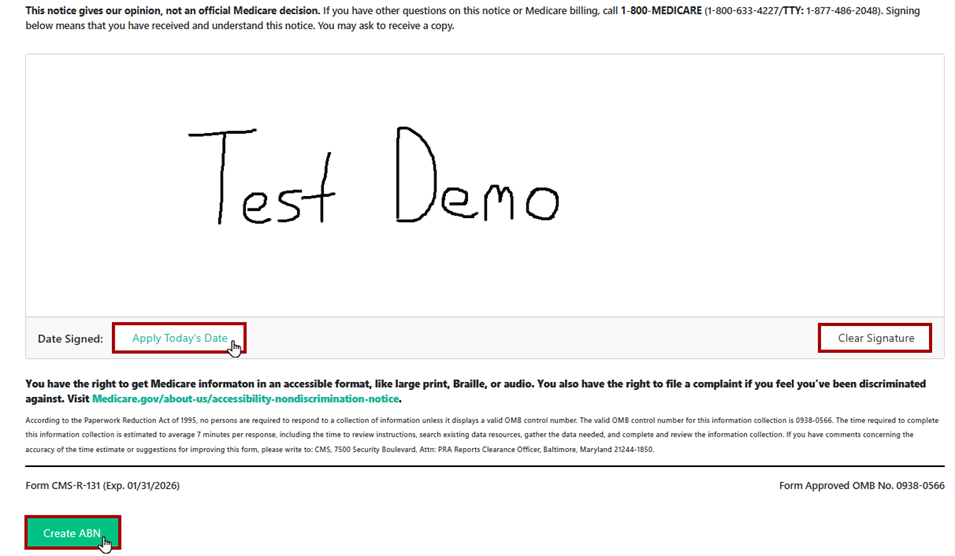The height and width of the screenshot is (556, 955).
Task: Click the "Date Signed:" label
Action: [70, 339]
